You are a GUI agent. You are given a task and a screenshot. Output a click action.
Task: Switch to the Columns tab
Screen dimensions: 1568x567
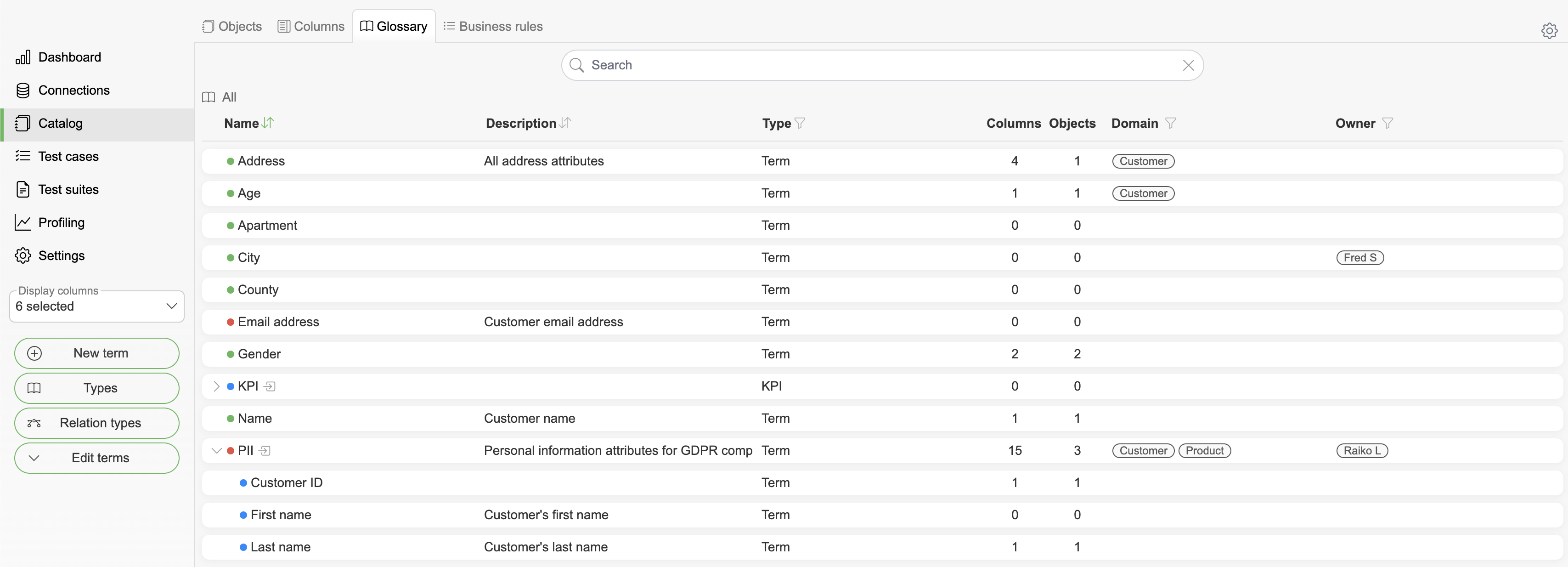(311, 26)
